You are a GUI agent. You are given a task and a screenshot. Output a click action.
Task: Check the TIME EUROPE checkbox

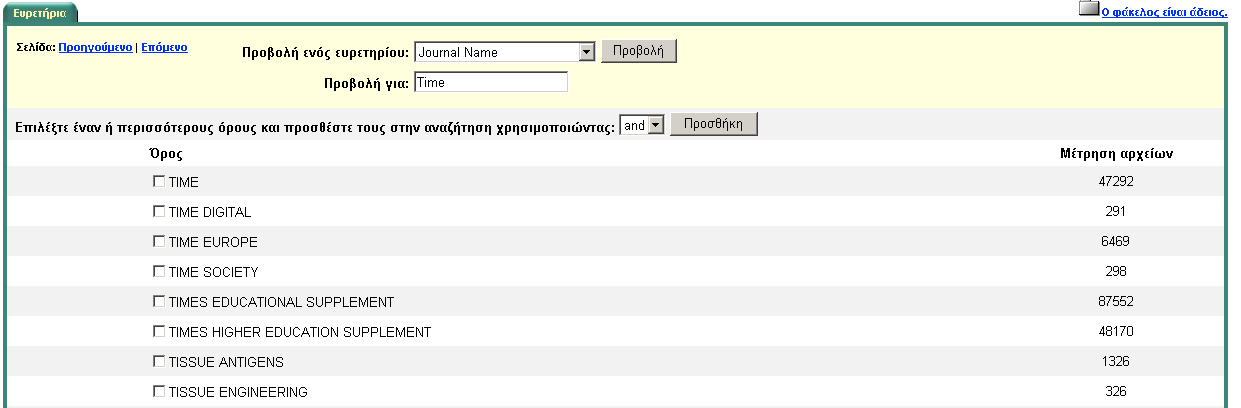coord(158,242)
